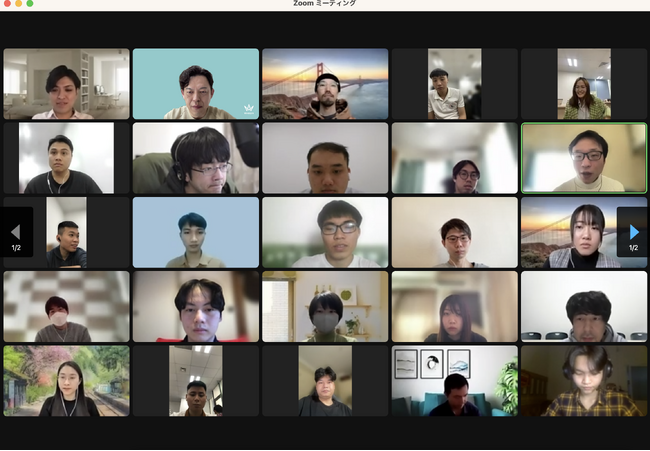Screen dimensions: 650x451
Task: Select the tile with yellow plaid shirt and headphones
Action: click(x=584, y=381)
